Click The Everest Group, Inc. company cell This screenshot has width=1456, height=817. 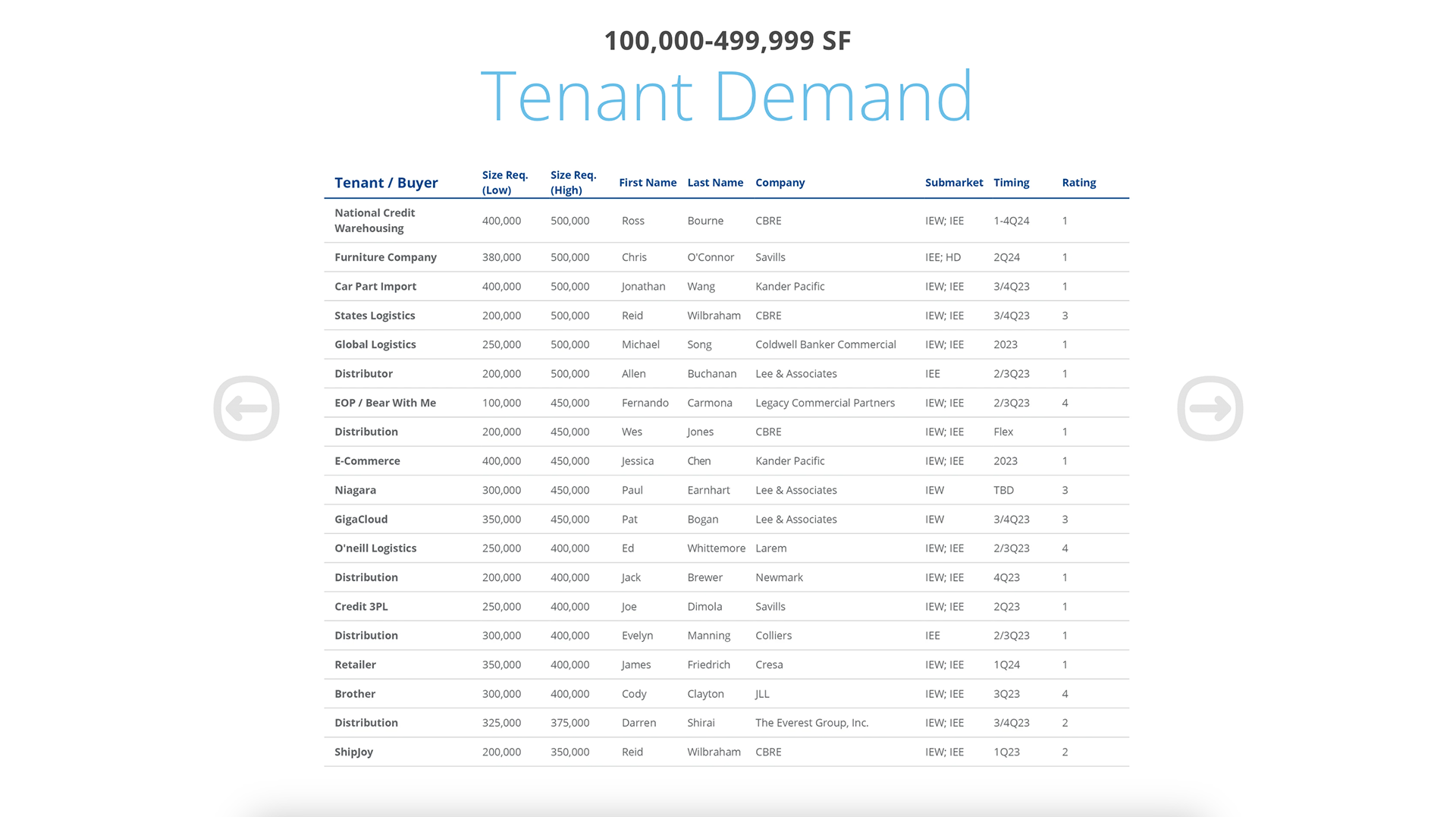pos(812,723)
